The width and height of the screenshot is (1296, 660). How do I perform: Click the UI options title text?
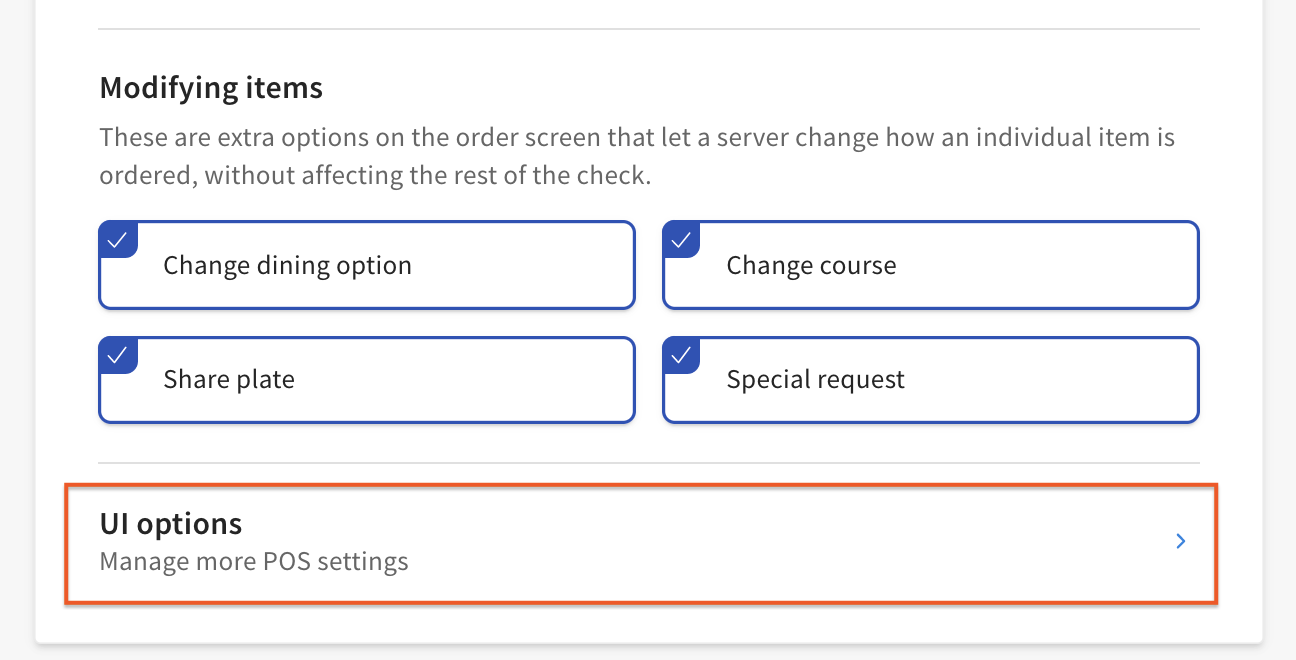coord(170,522)
